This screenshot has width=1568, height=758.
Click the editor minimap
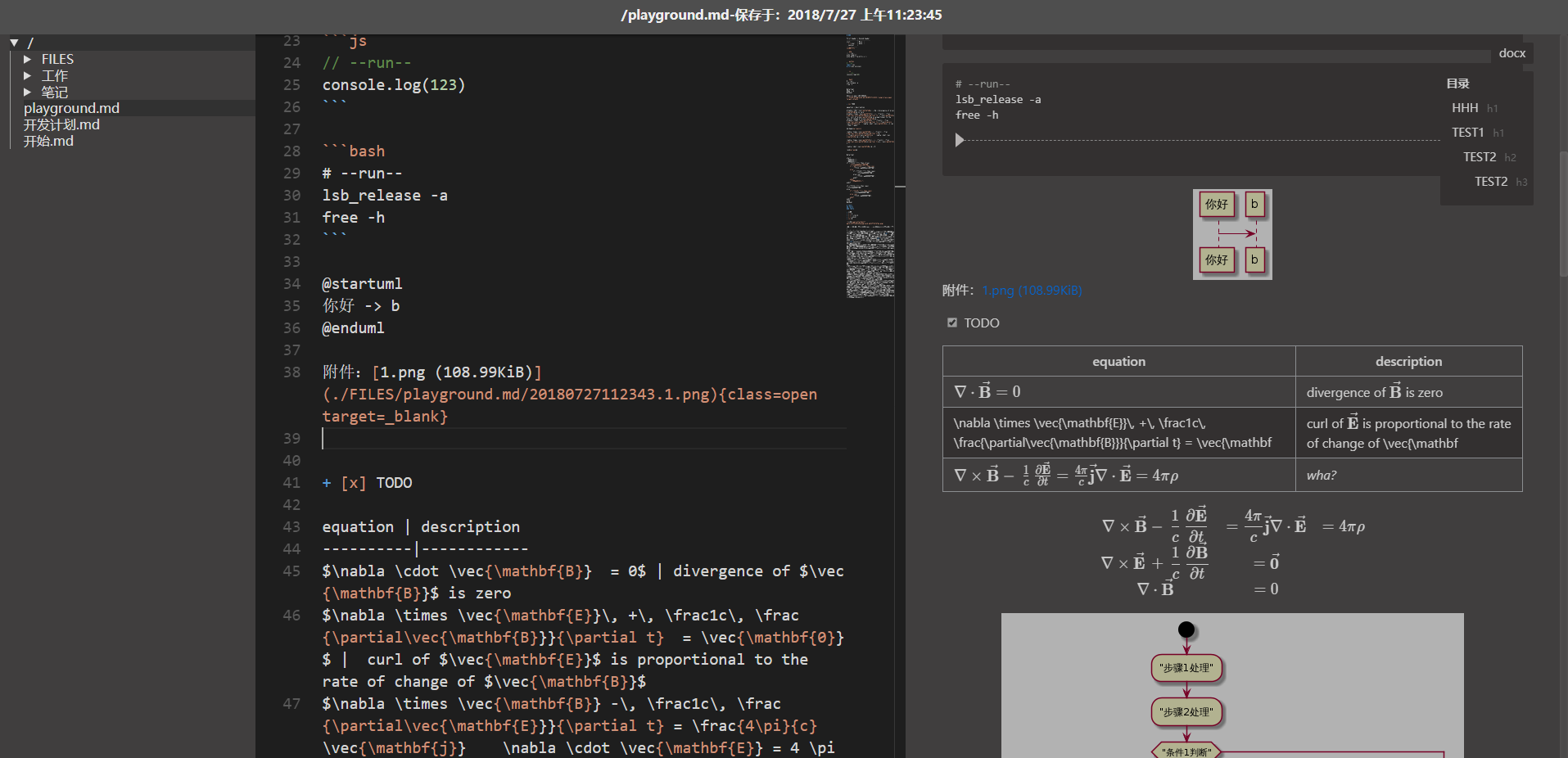(x=870, y=166)
